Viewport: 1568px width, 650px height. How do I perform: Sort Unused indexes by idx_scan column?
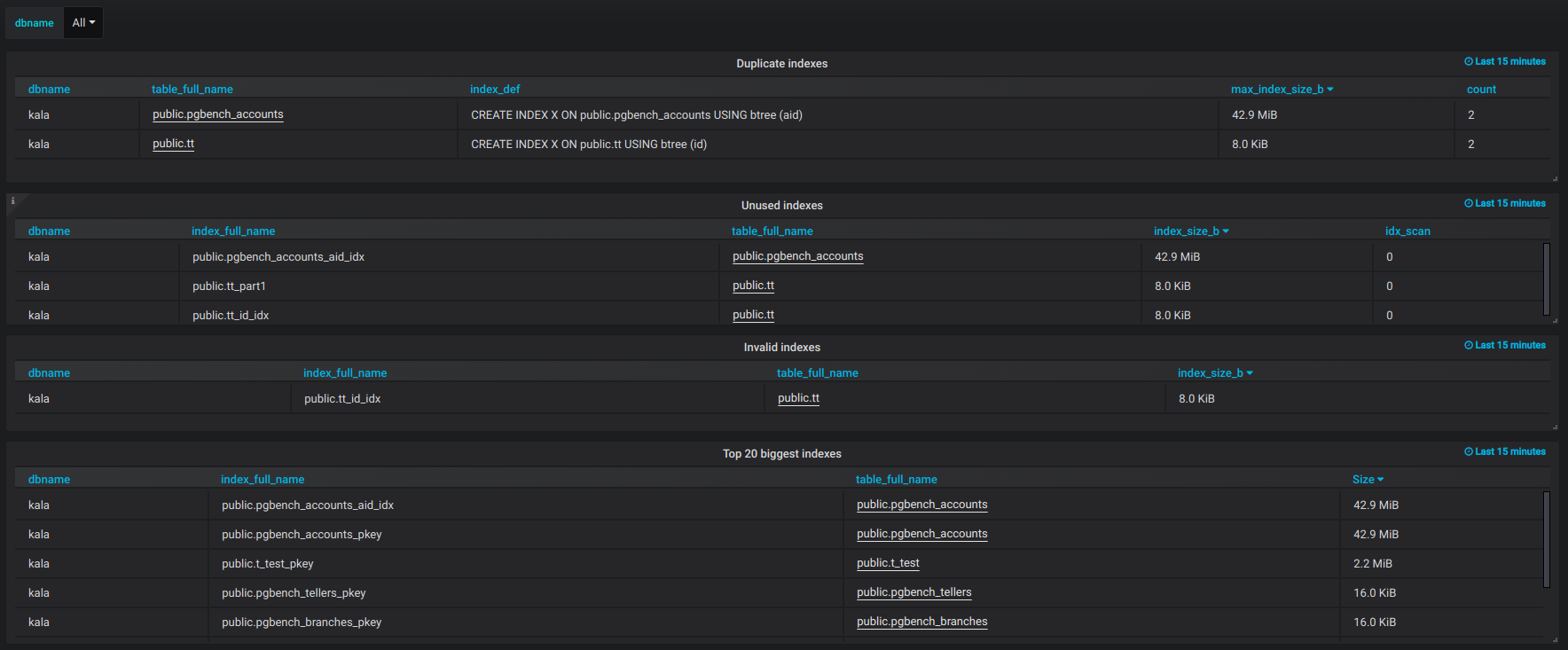point(1407,231)
